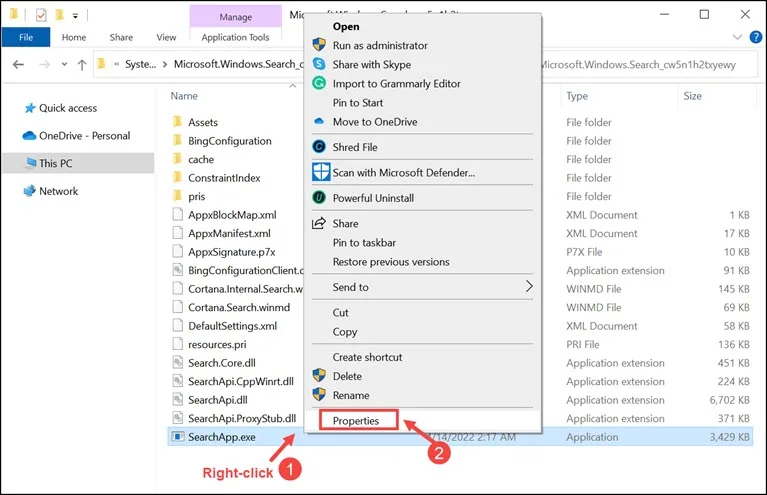Viewport: 767px width, 495px height.
Task: Click the Forward arrow in Explorer
Action: point(45,65)
